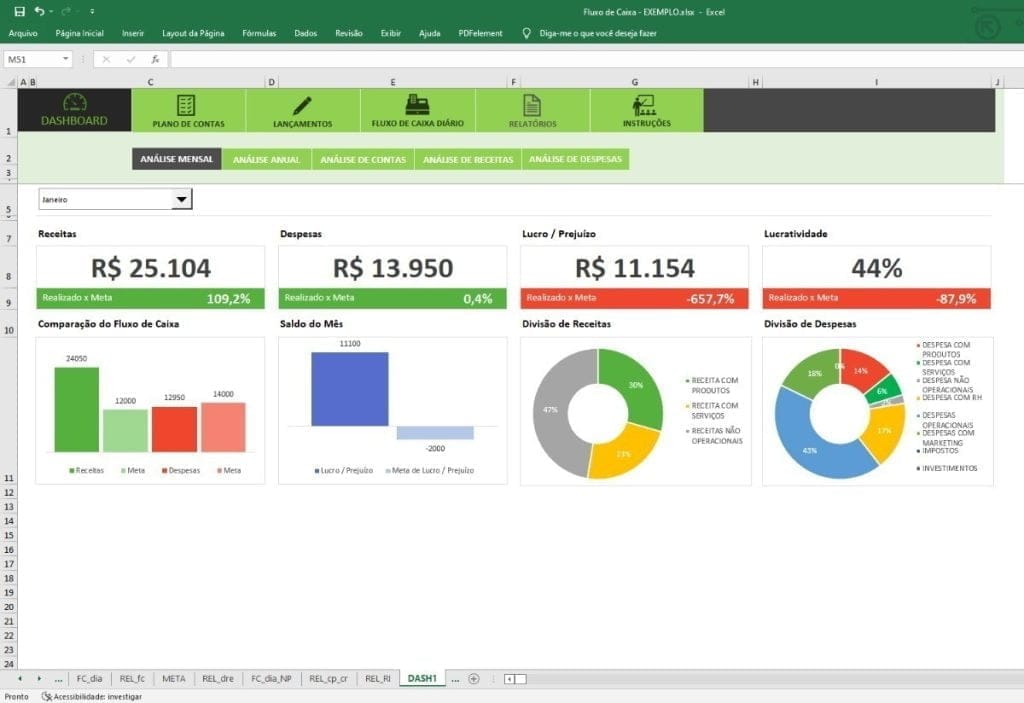This screenshot has height=703, width=1024.
Task: Click the Instruções icon
Action: point(646,104)
